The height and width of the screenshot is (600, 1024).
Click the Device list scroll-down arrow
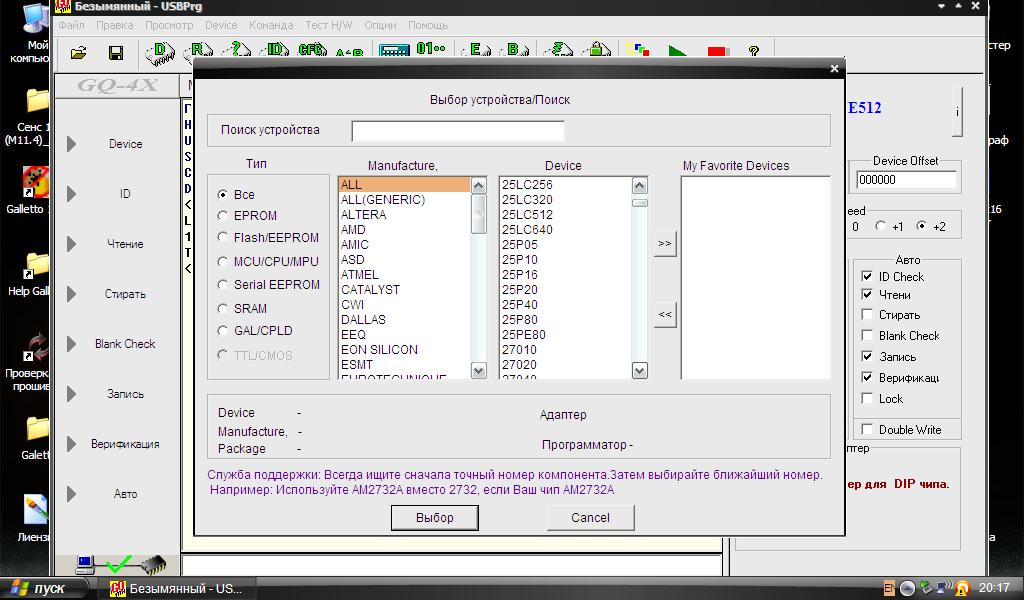(640, 371)
